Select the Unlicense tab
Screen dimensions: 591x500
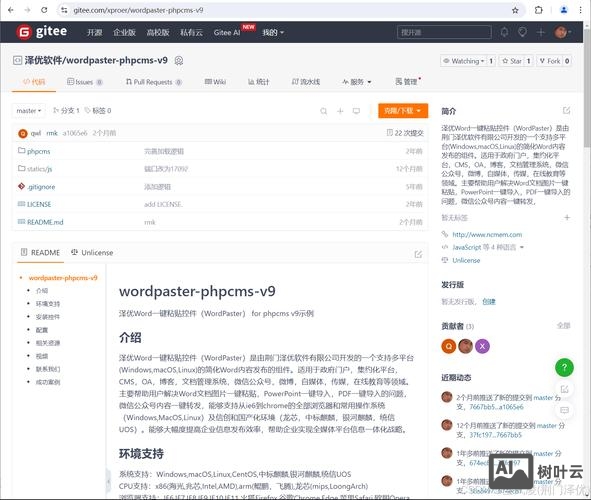coord(92,252)
